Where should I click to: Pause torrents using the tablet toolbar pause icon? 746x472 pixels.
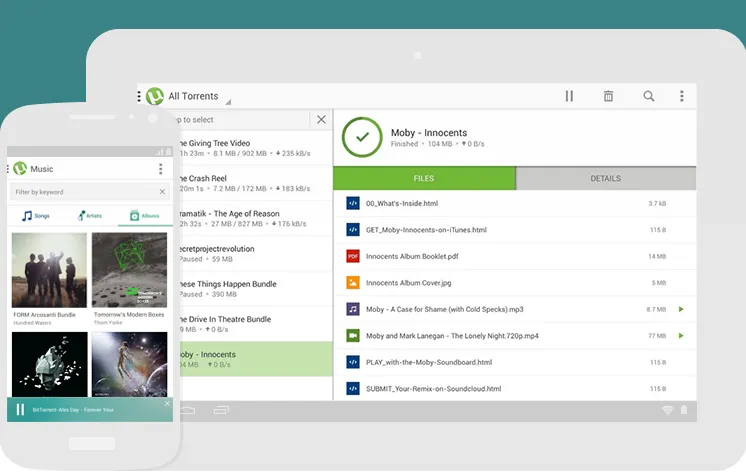[x=569, y=96]
